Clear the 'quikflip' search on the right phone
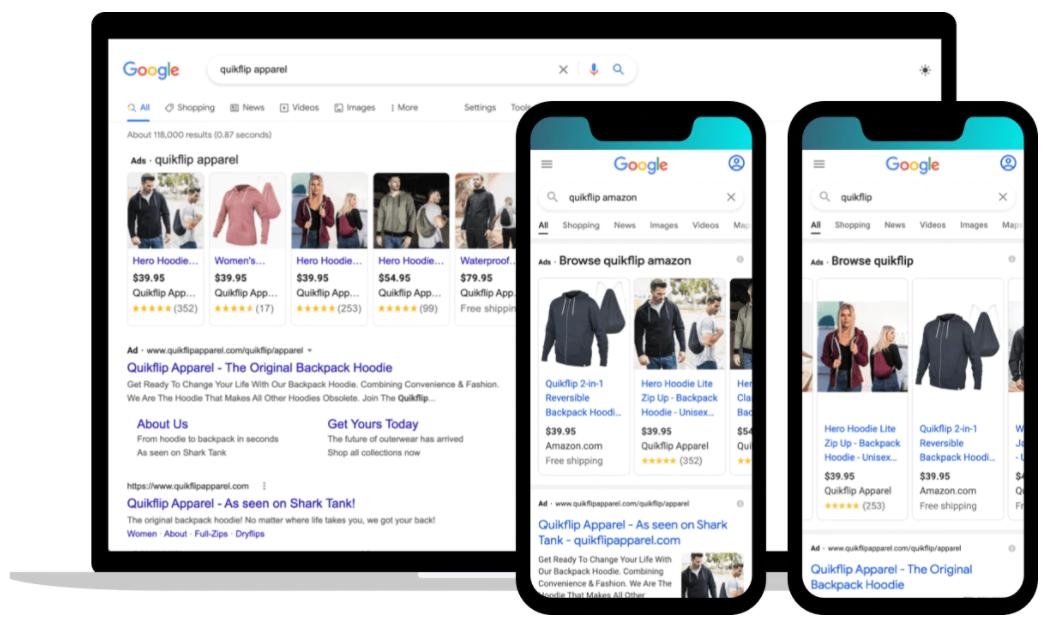This screenshot has height=624, width=1059. tap(1002, 197)
